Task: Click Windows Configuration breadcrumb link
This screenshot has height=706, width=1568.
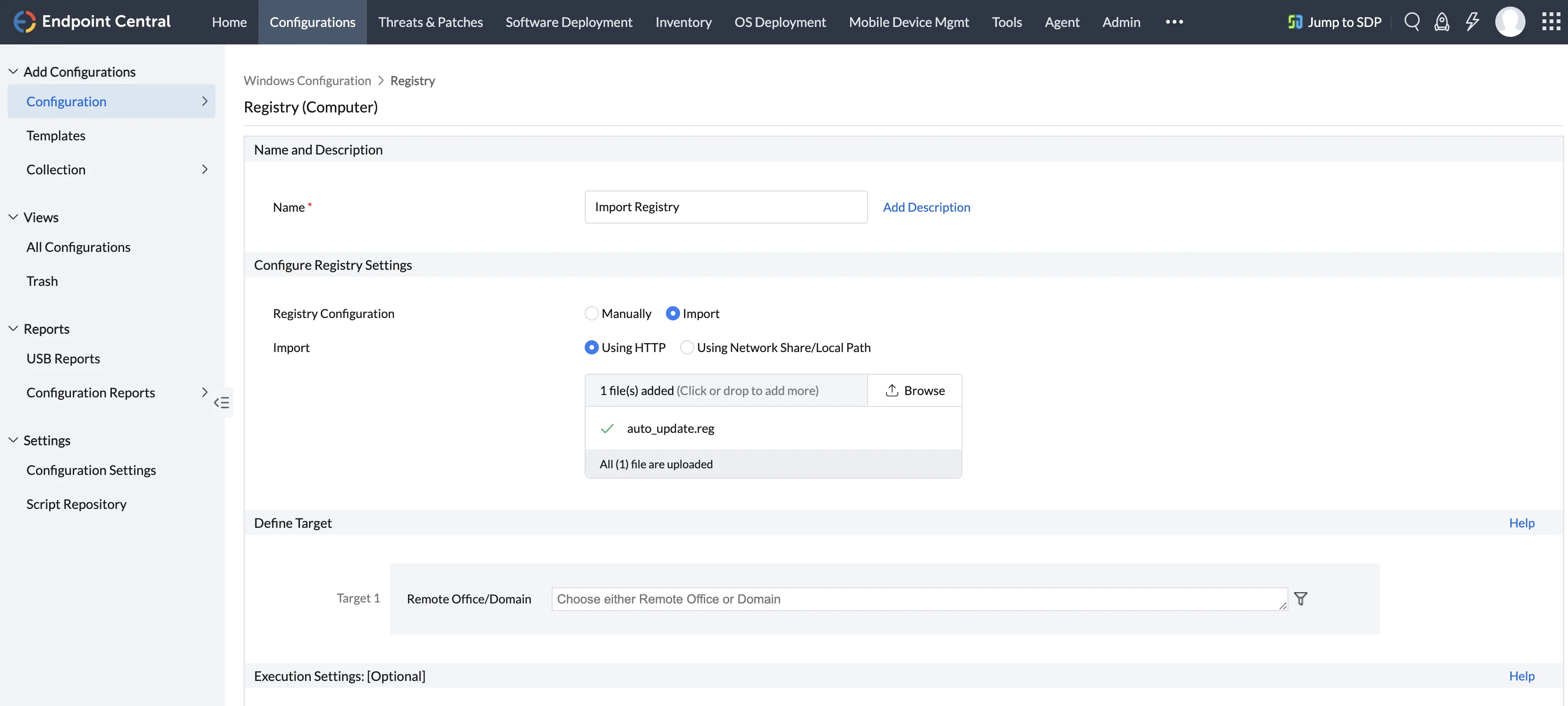Action: 307,80
